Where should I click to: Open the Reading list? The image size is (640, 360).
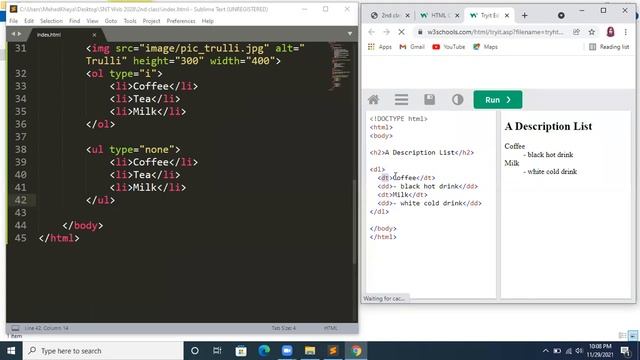coord(609,47)
